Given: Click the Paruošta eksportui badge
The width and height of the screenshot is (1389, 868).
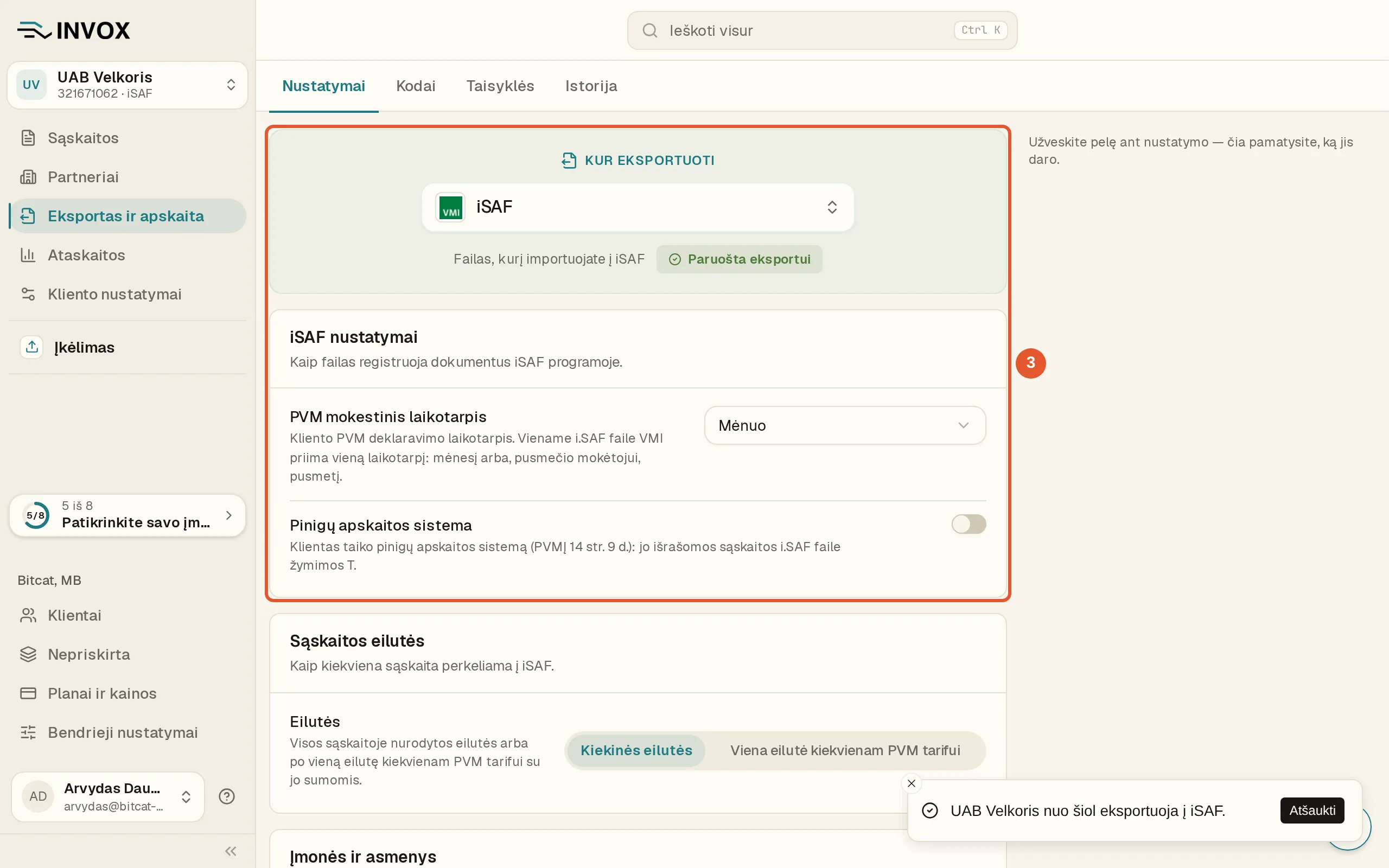Looking at the screenshot, I should [x=740, y=259].
